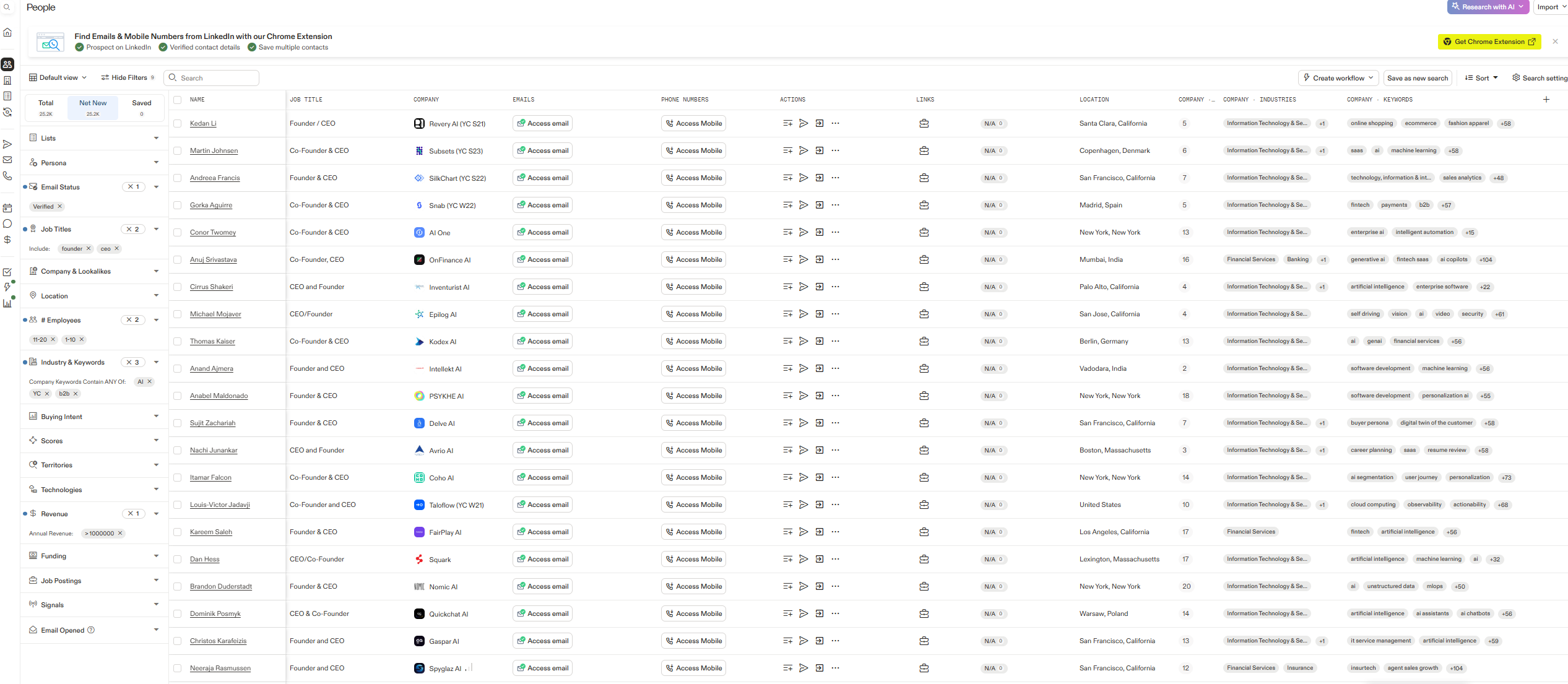Click send email icon for Kedan Li
This screenshot has height=684, width=1568.
(803, 123)
